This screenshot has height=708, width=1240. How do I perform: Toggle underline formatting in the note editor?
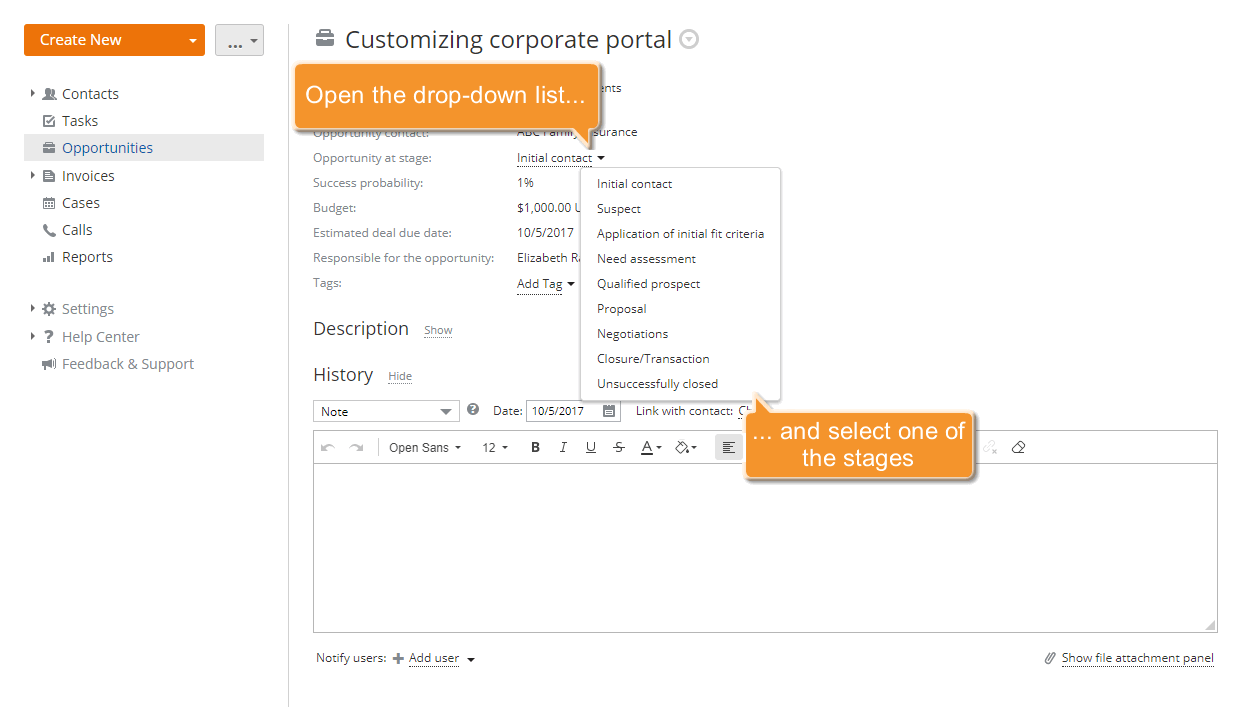[x=591, y=447]
